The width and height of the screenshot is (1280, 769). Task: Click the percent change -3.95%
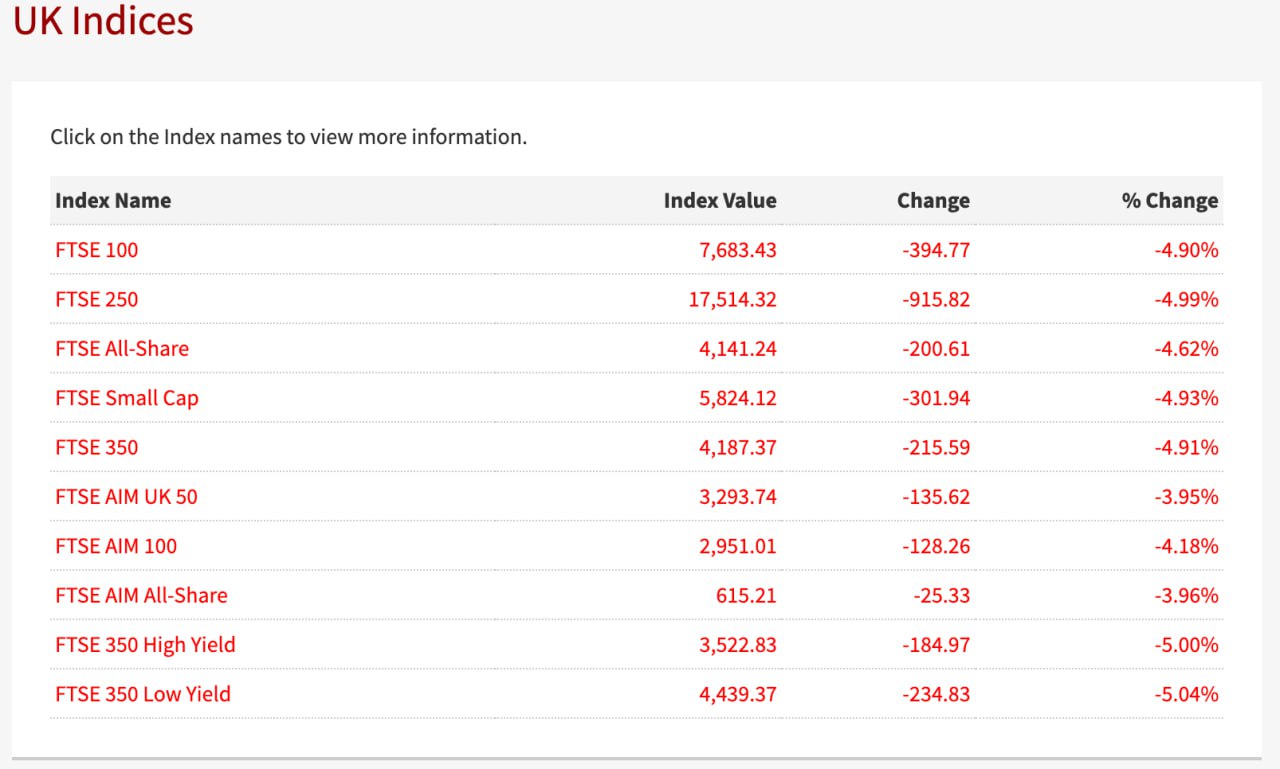pos(1187,496)
